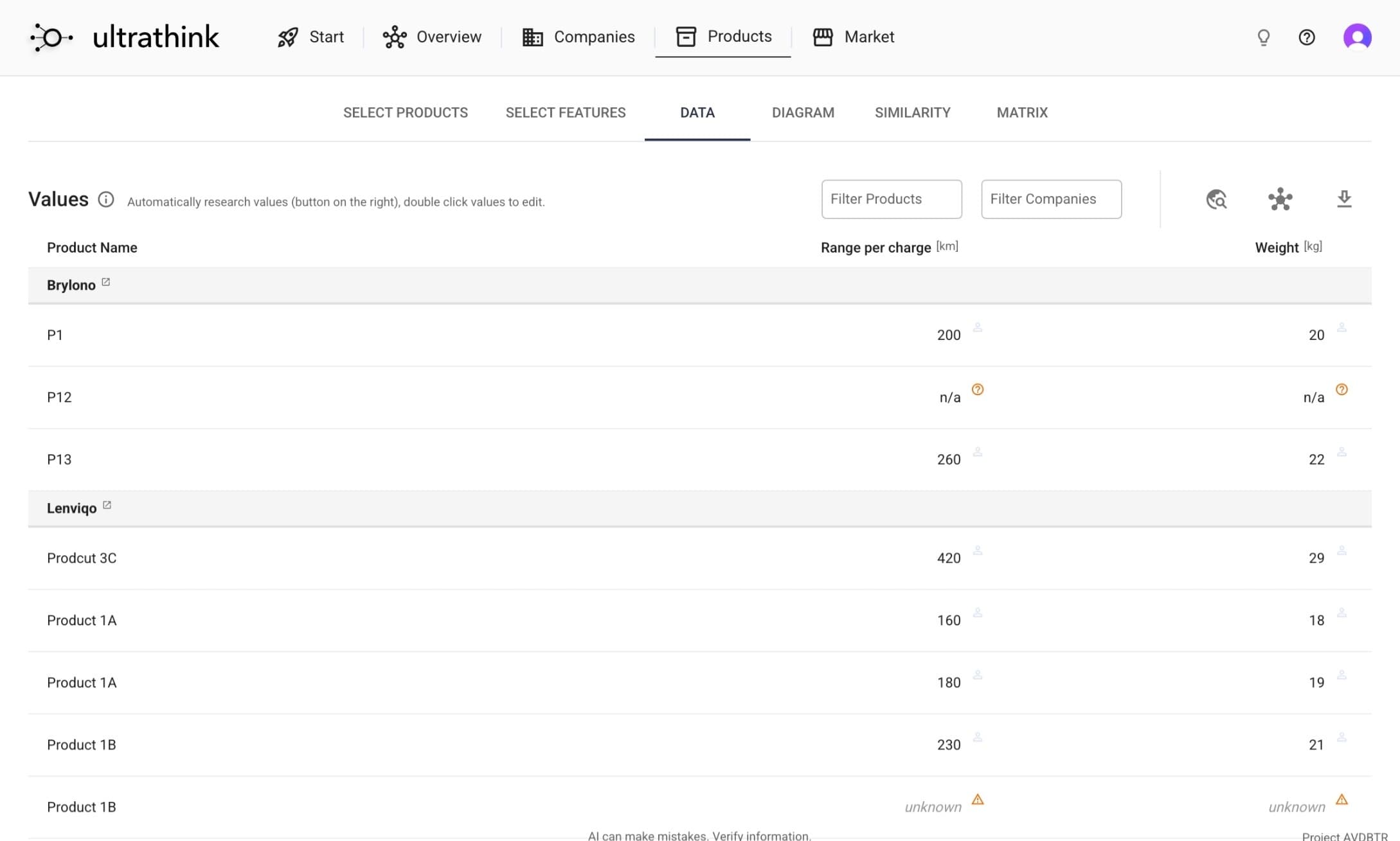
Task: Switch to the DIAGRAM tab
Action: click(802, 112)
